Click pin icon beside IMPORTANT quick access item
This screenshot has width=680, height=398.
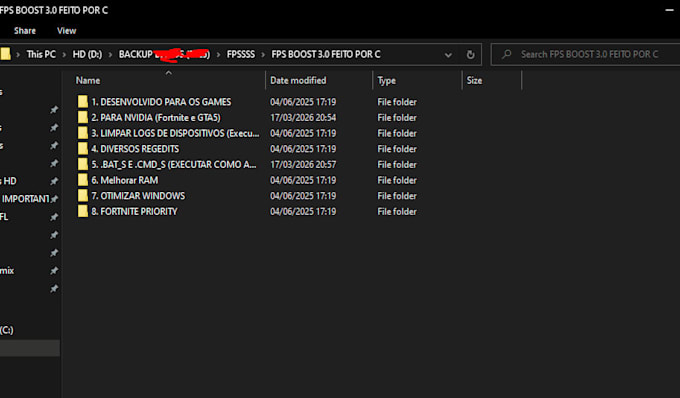coord(54,199)
